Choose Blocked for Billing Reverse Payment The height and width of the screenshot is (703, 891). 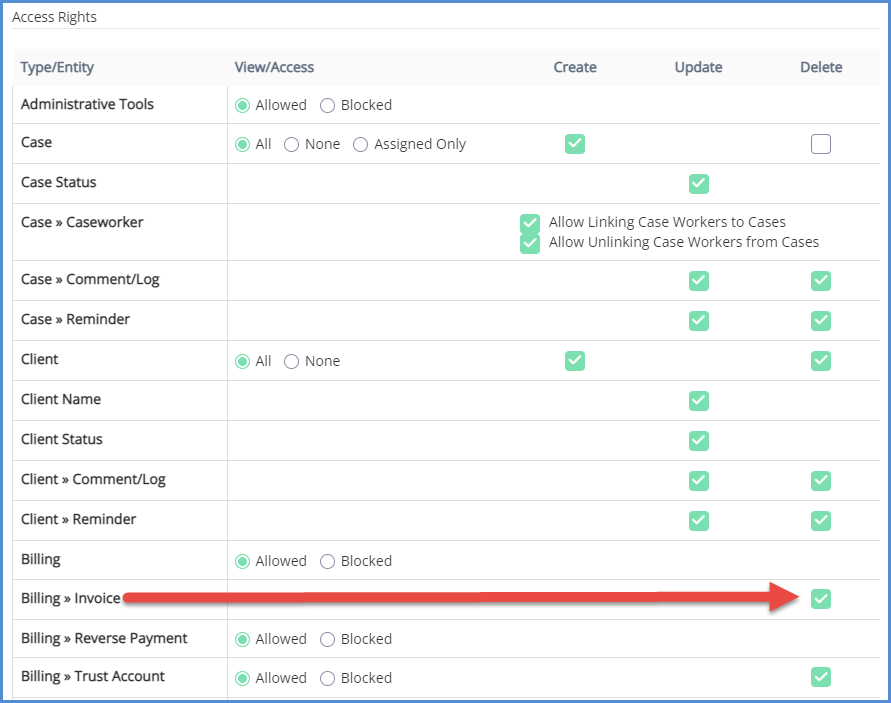click(x=328, y=639)
